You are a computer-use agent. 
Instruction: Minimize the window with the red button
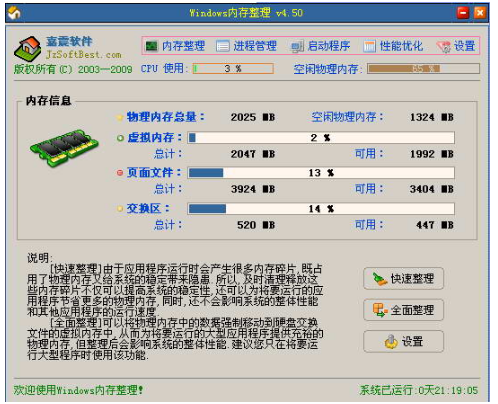coord(463,13)
